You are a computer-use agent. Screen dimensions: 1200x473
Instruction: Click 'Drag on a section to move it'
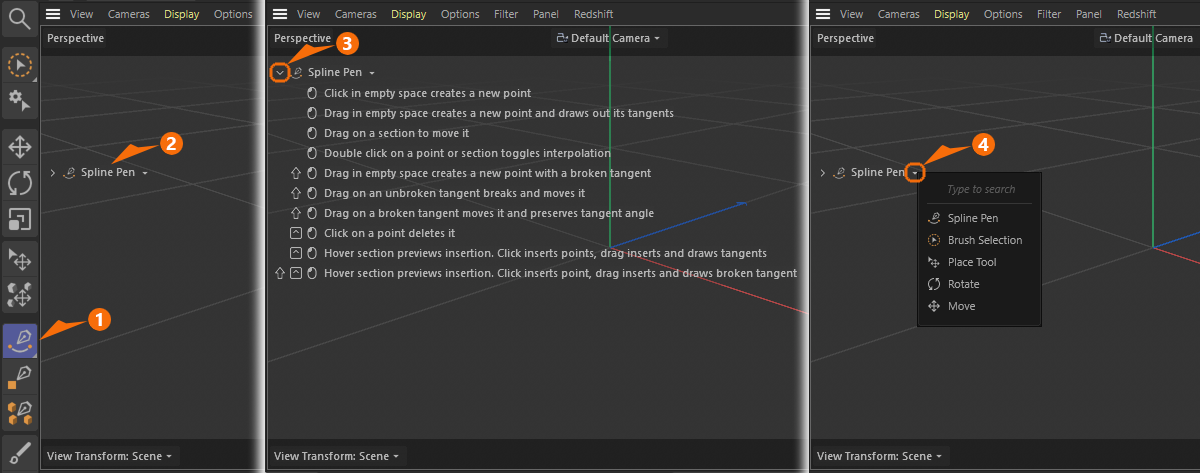coord(396,133)
